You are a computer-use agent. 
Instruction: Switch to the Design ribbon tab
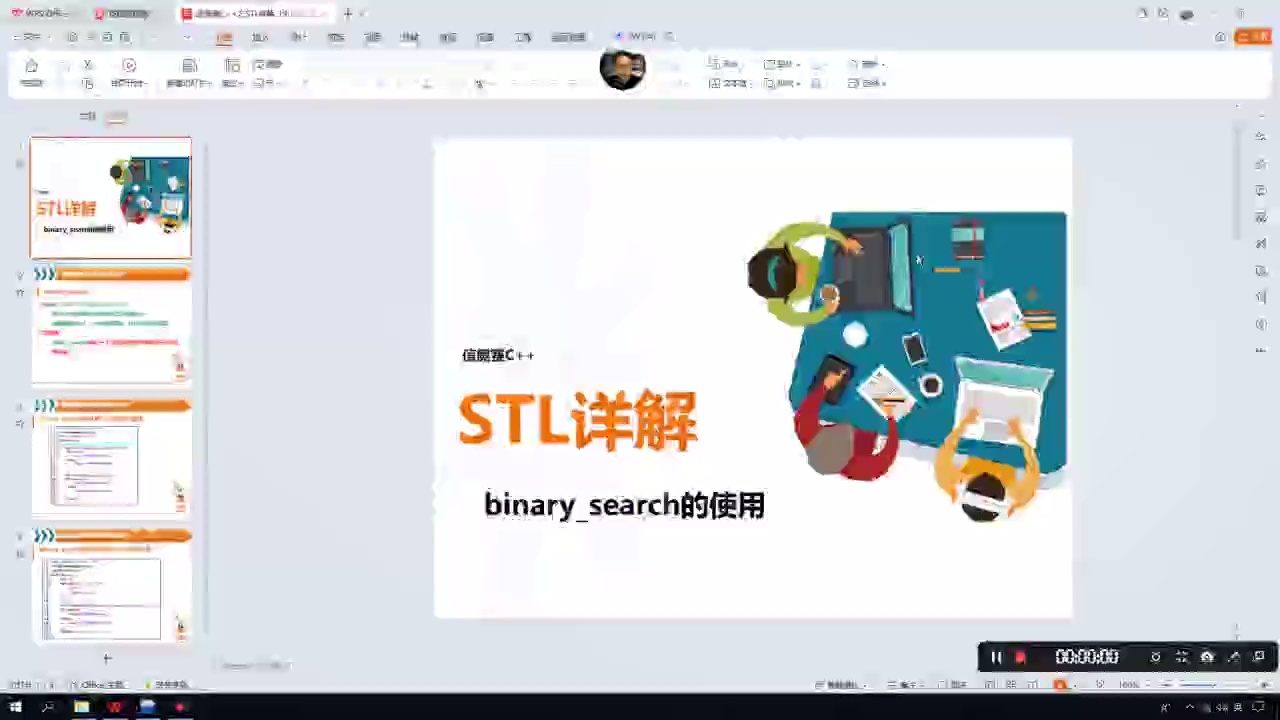click(298, 36)
